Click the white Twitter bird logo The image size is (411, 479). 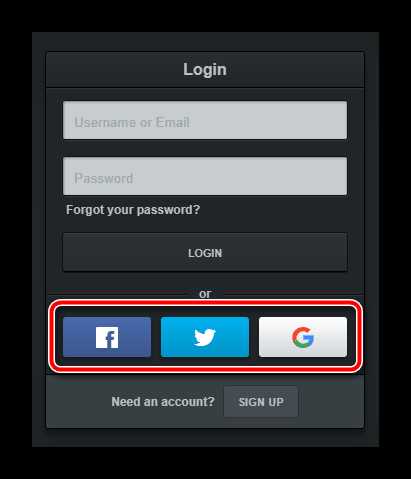pyautogui.click(x=205, y=337)
